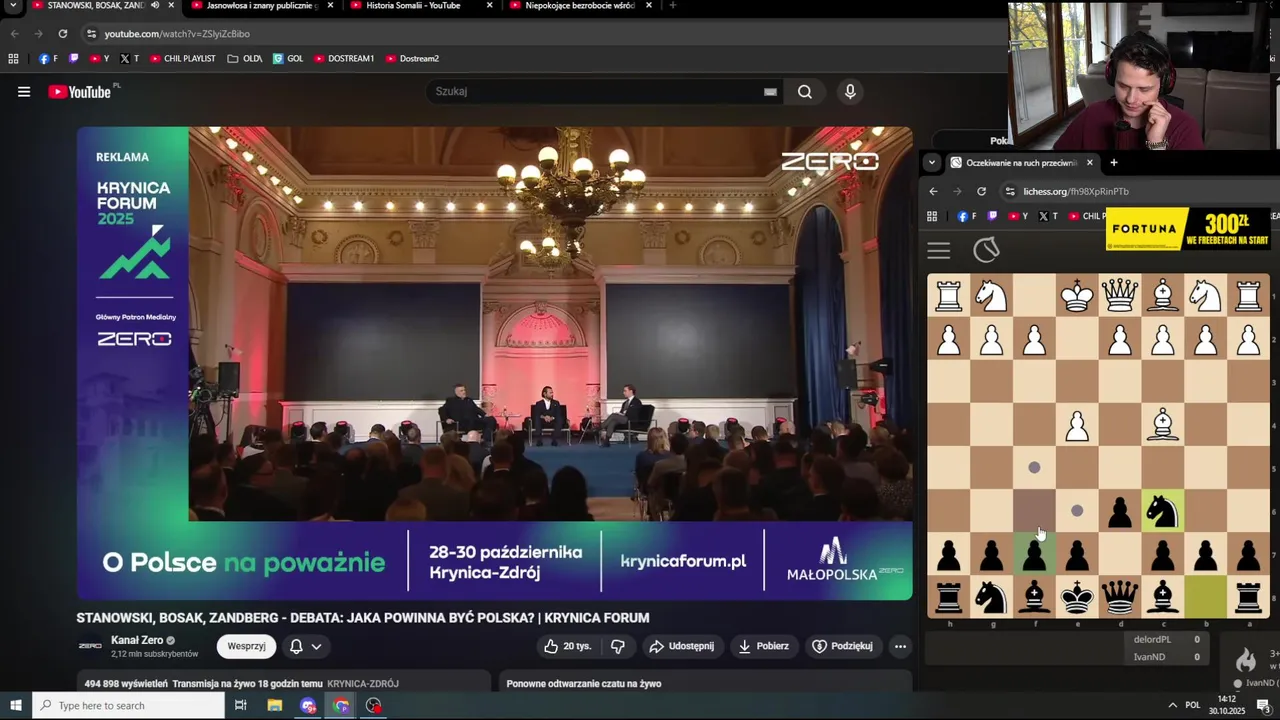The image size is (1280, 720).
Task: Click the lichess horse logo
Action: [x=986, y=250]
